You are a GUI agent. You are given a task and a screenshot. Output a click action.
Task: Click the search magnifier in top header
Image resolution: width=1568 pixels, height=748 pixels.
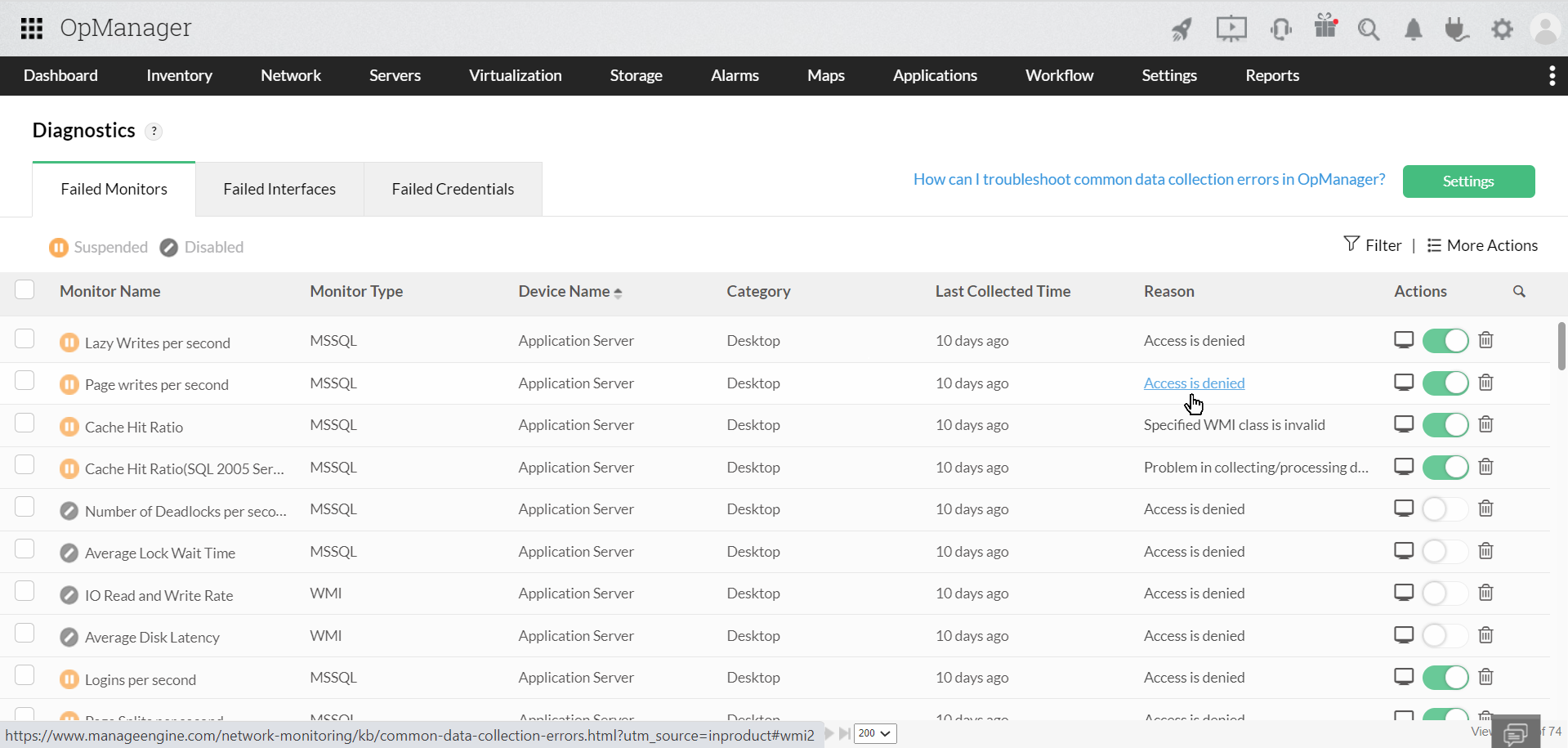1369,29
